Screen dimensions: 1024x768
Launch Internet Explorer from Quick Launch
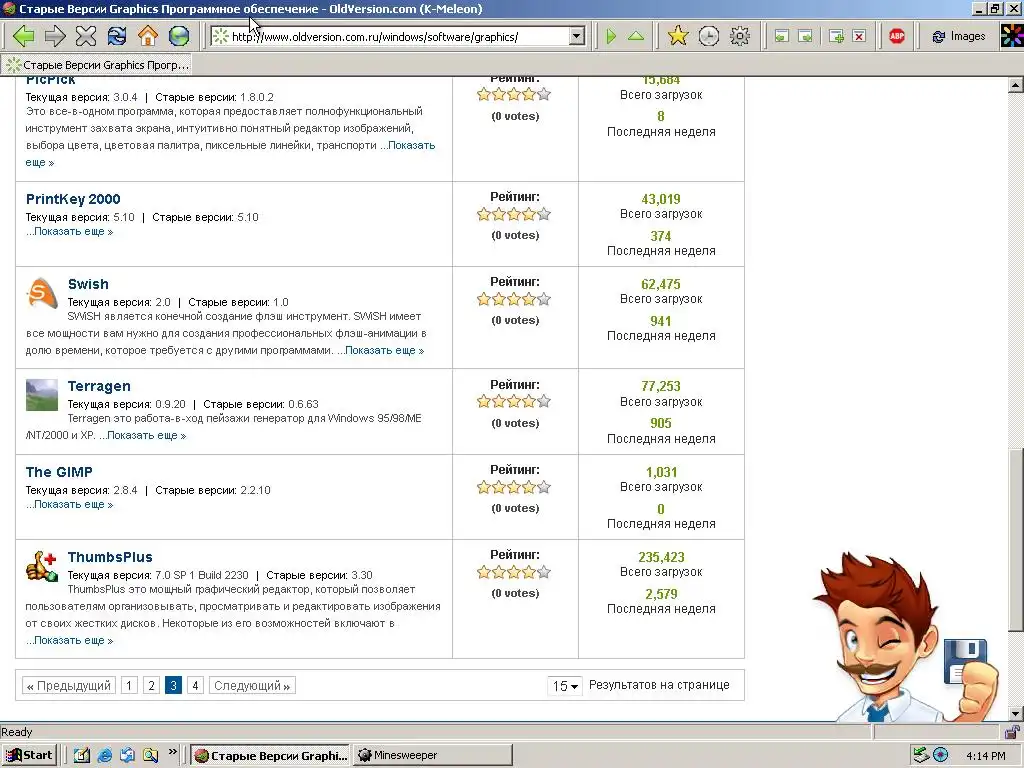coord(104,756)
